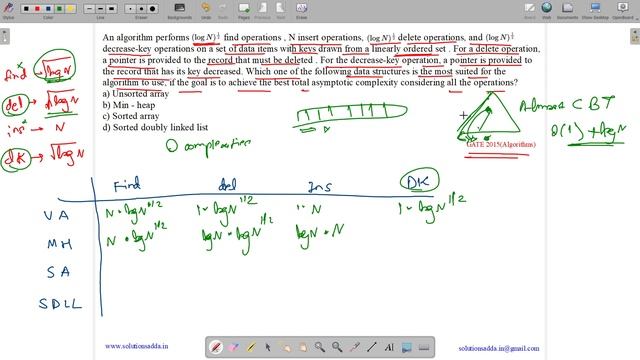The width and height of the screenshot is (640, 360).
Task: Click option 'd) Sorted doubly linked list'
Action: coord(155,127)
